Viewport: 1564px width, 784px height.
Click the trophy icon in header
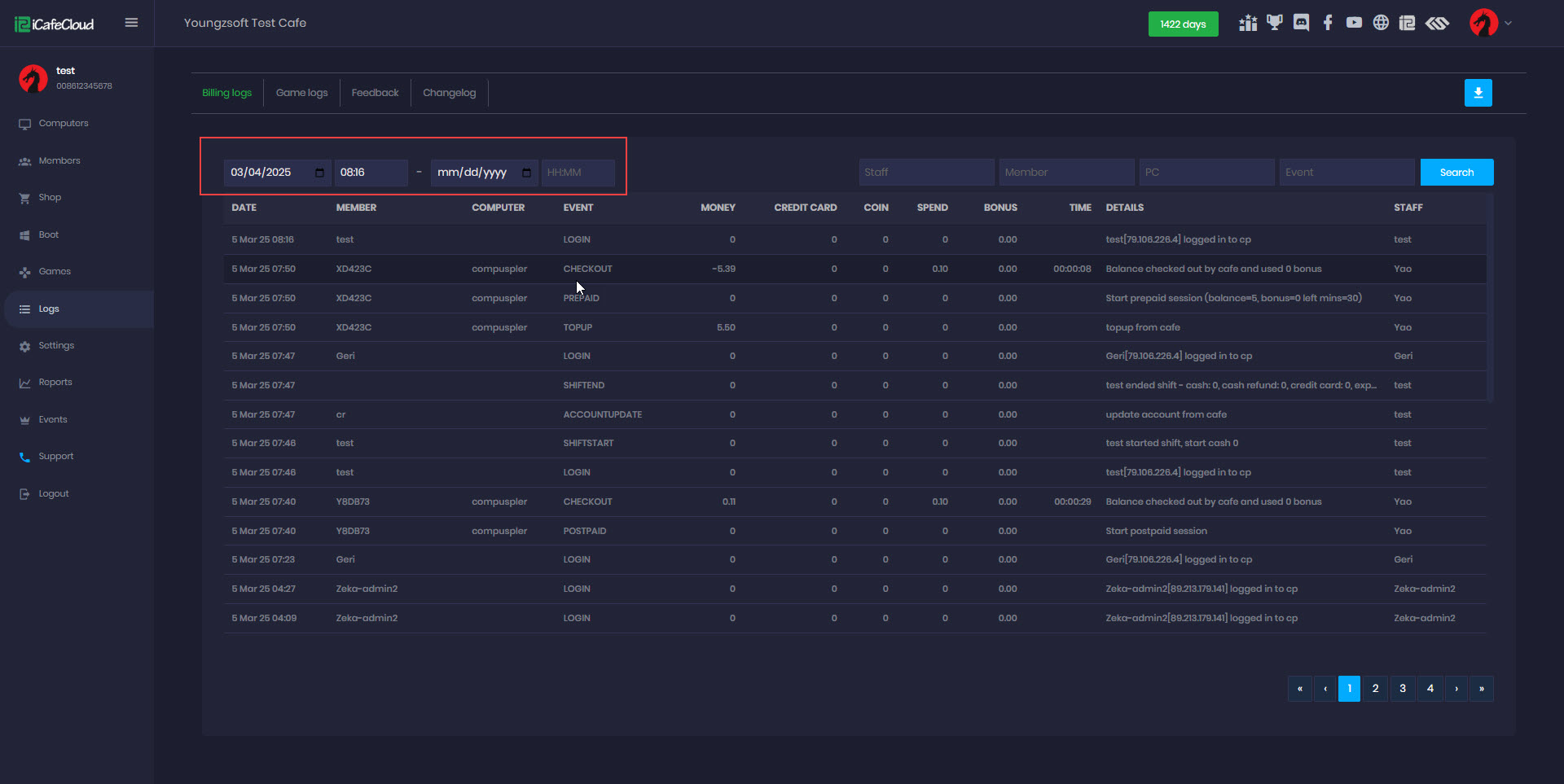point(1274,23)
